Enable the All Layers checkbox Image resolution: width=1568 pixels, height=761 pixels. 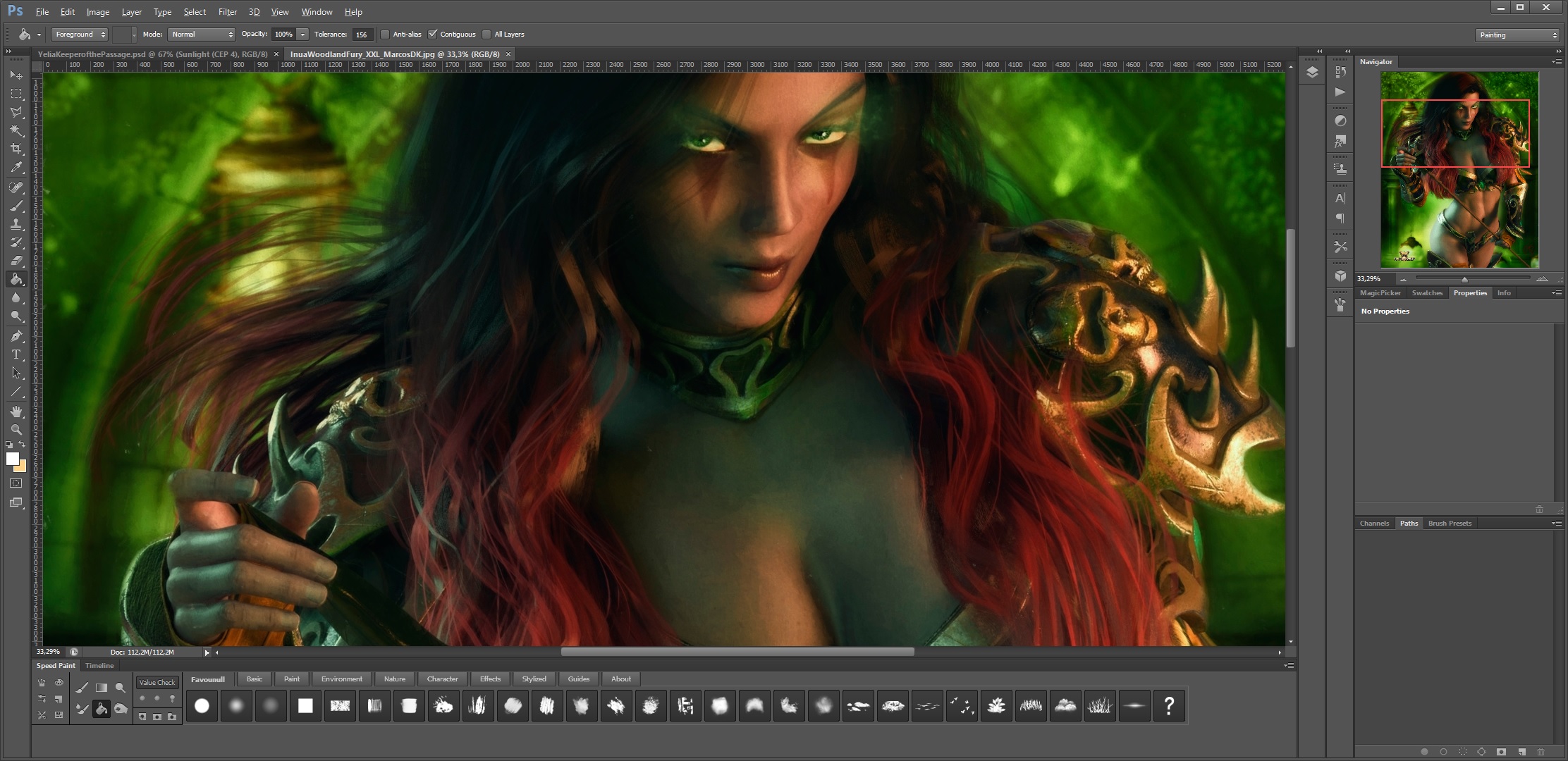[x=486, y=35]
